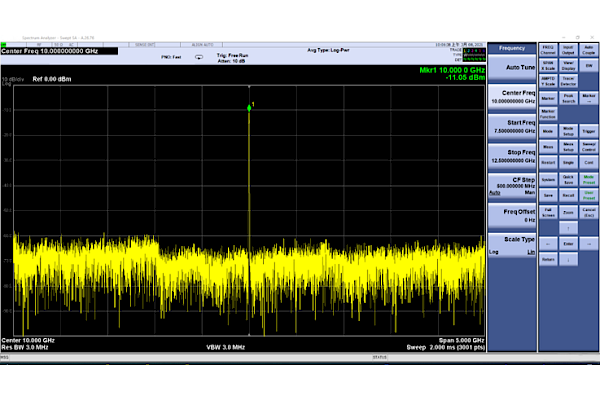The image size is (600, 400).
Task: Open the Marker key menu
Action: [548, 98]
